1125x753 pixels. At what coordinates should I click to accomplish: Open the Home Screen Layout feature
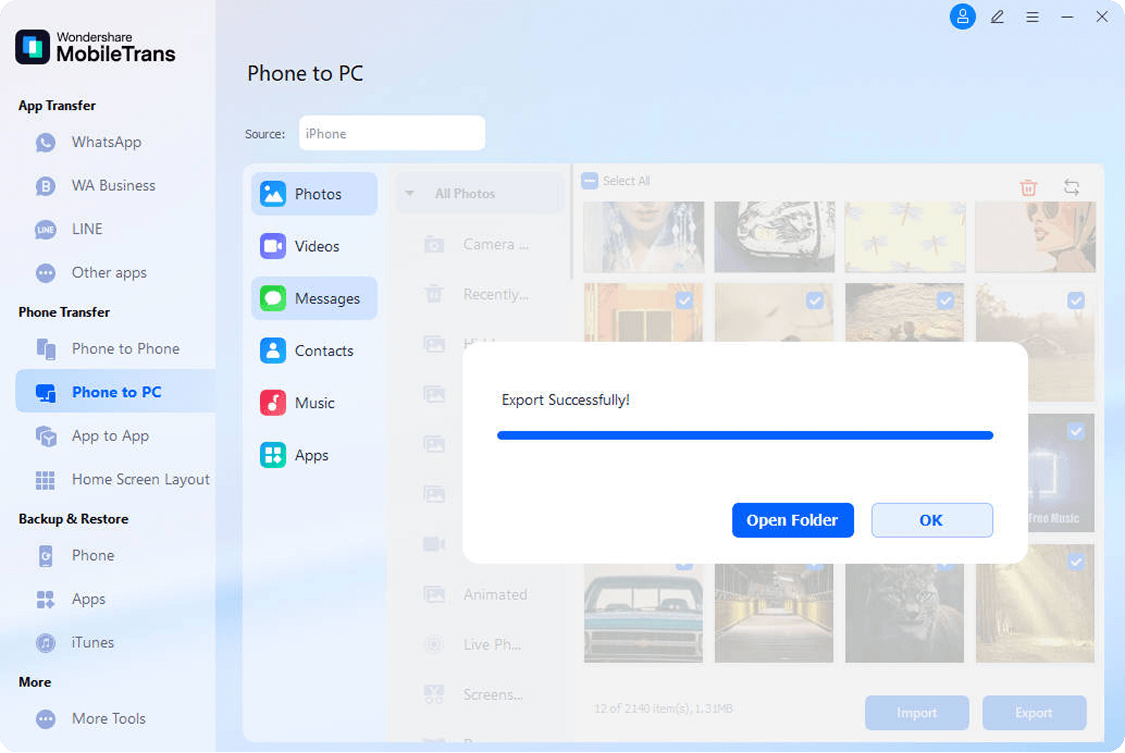140,479
